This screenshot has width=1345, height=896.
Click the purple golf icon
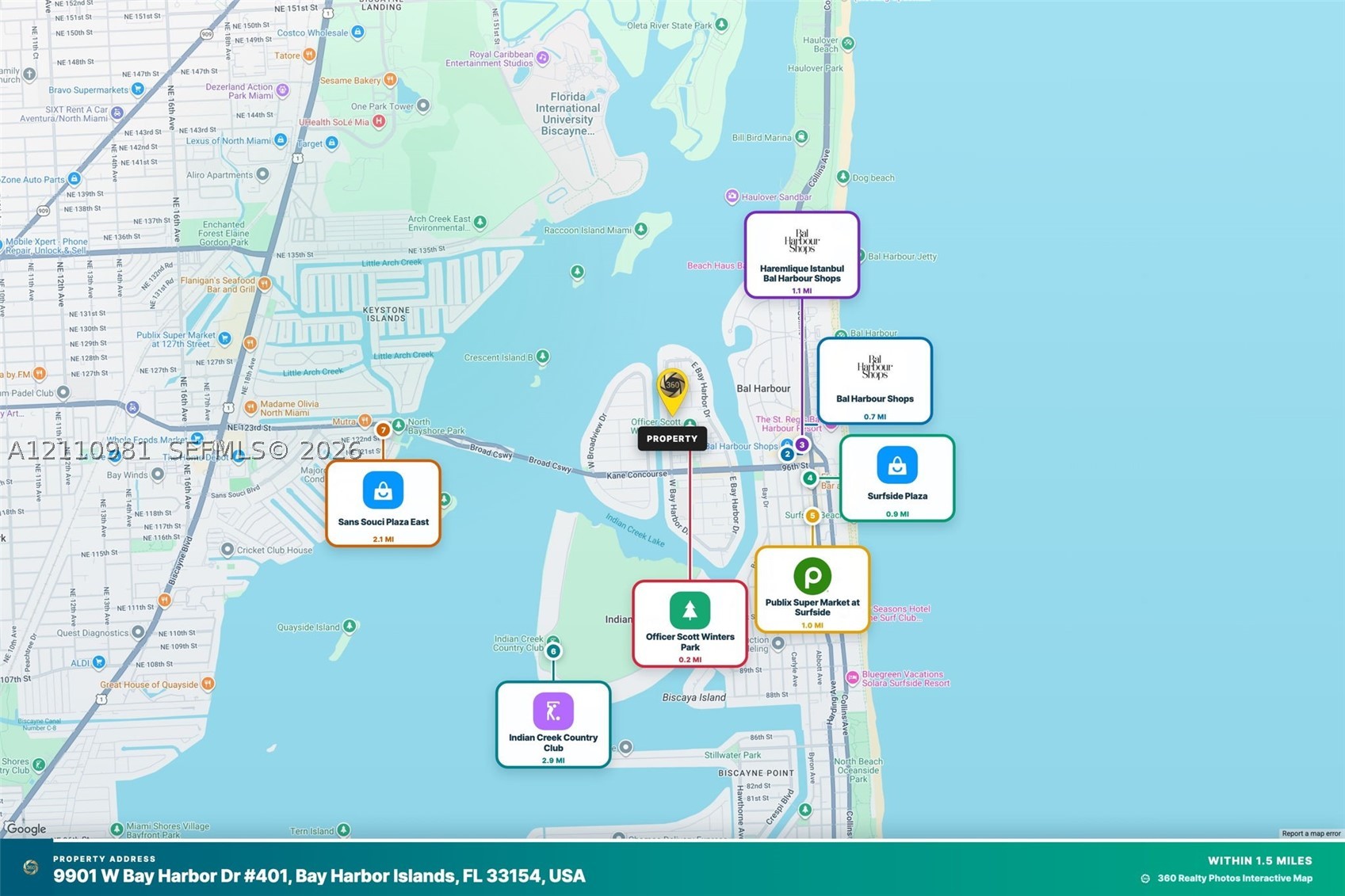(553, 711)
